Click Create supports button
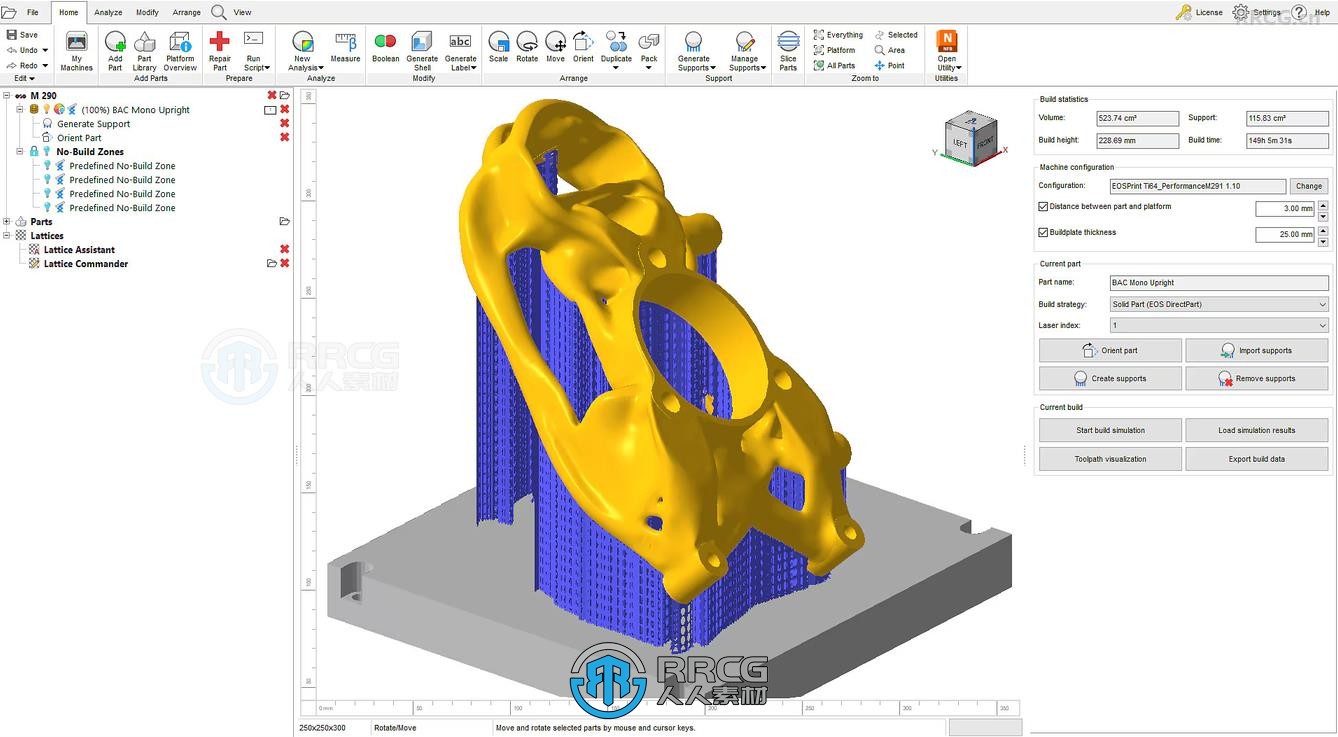Viewport: 1338px width, 737px height. coord(1110,379)
